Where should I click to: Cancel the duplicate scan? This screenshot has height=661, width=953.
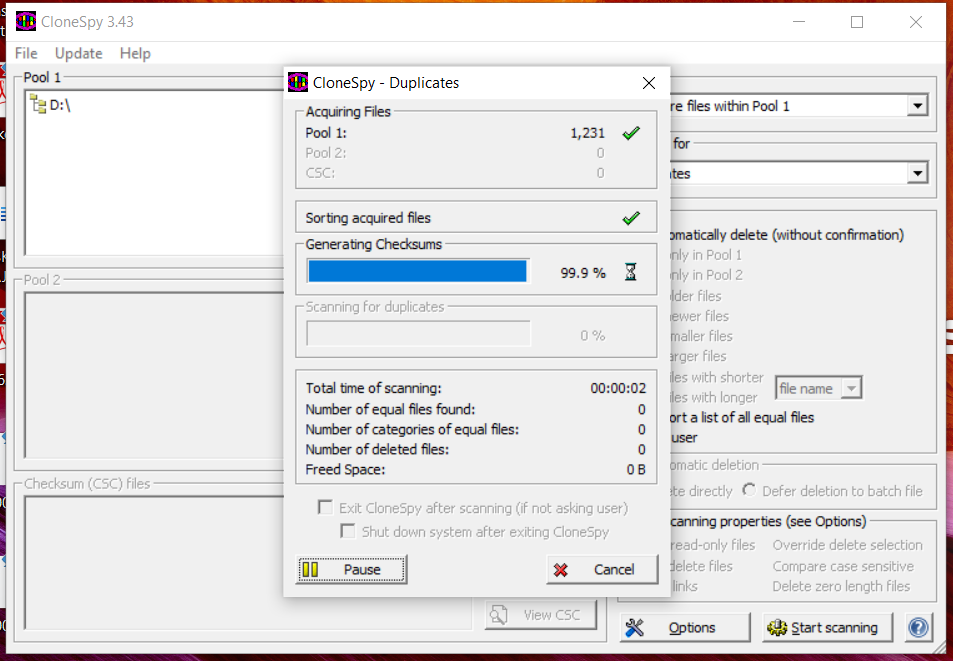[602, 569]
